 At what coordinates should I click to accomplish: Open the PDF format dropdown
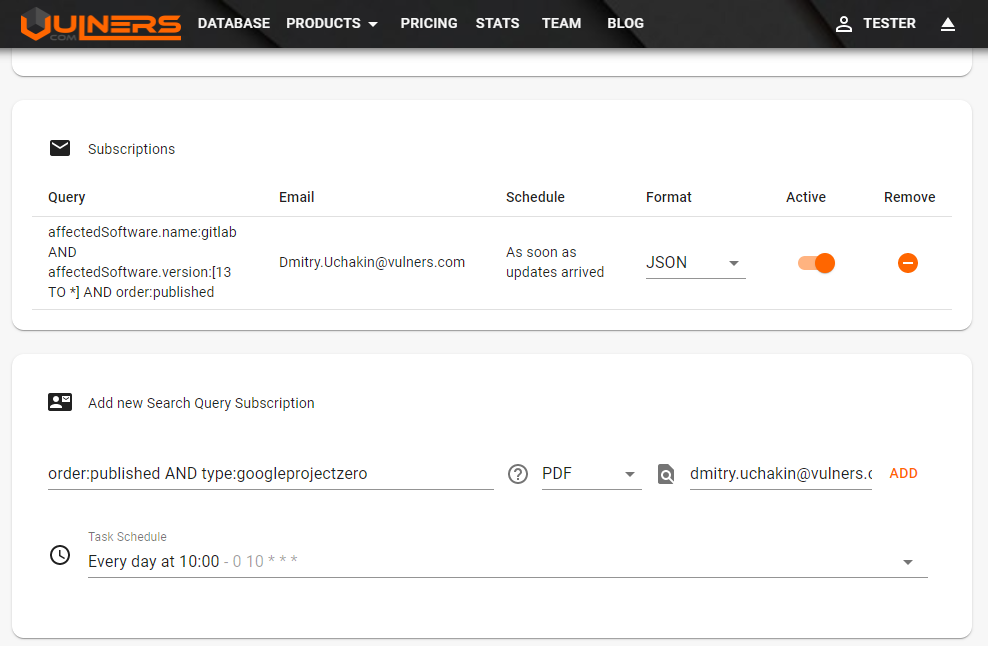click(x=590, y=474)
